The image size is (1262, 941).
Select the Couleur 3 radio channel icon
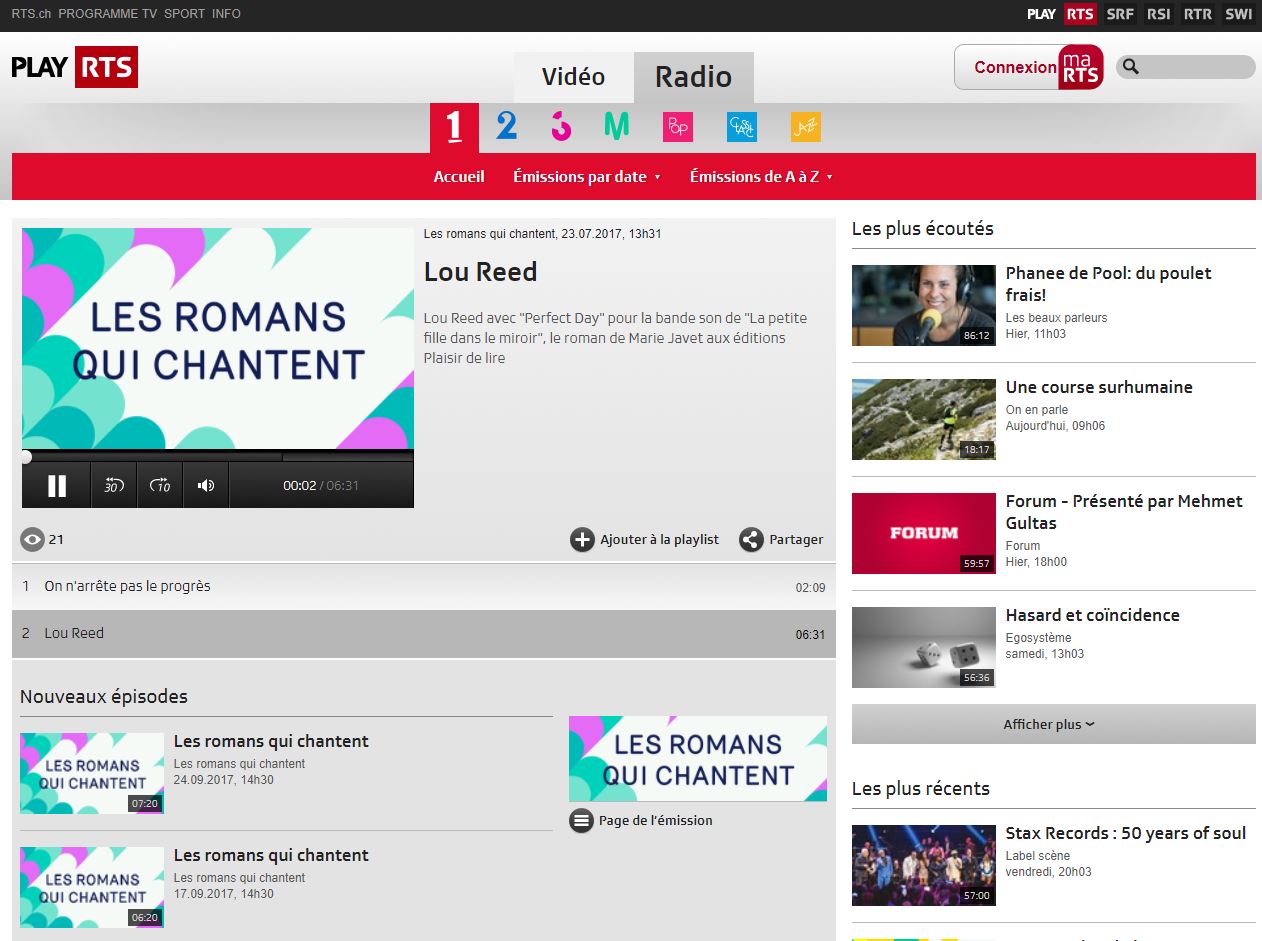[x=561, y=126]
